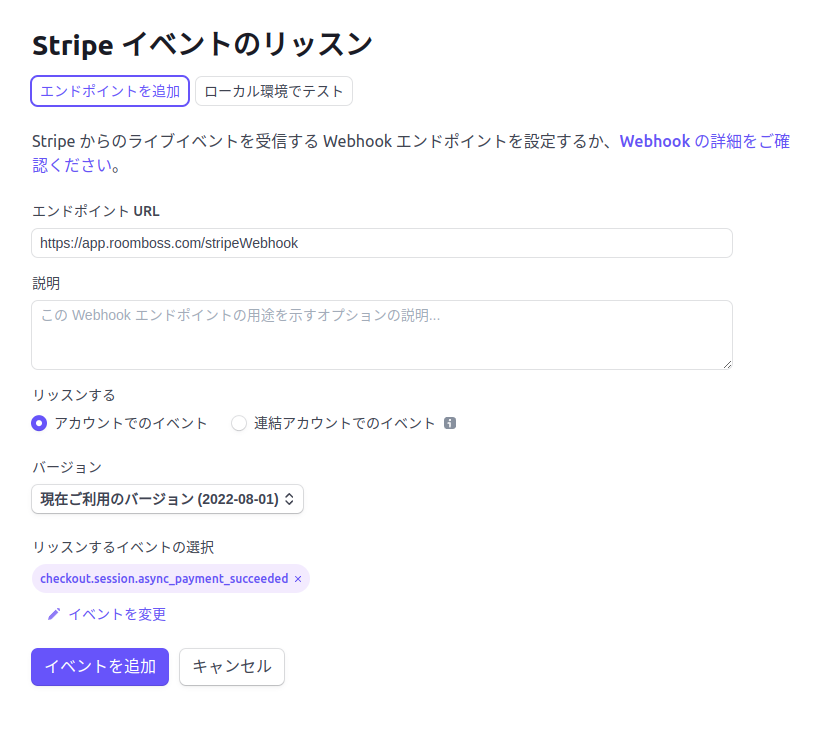The image size is (826, 756).
Task: Click the キャンセル button
Action: pos(232,667)
